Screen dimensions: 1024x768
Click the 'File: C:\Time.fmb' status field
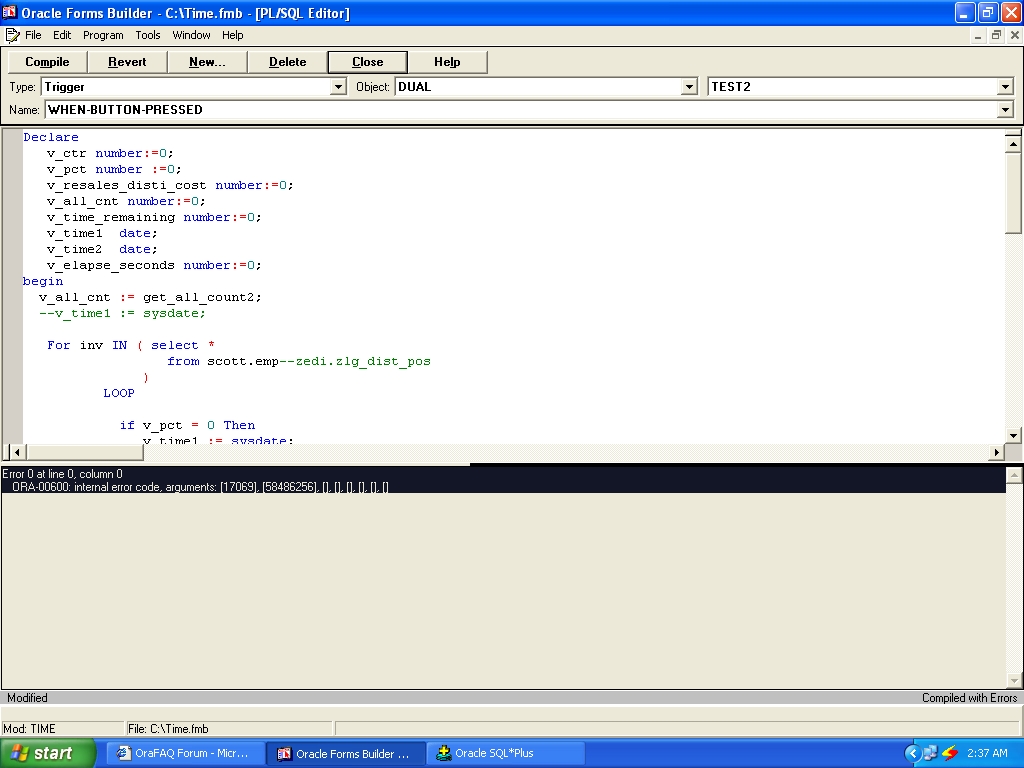click(x=229, y=729)
